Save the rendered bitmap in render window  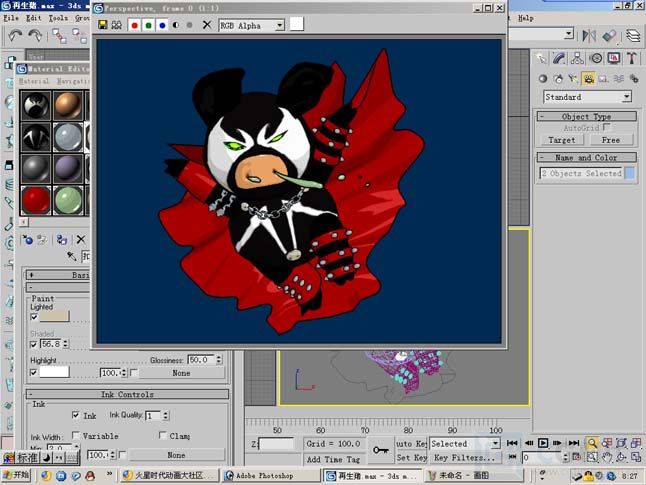pyautogui.click(x=103, y=25)
